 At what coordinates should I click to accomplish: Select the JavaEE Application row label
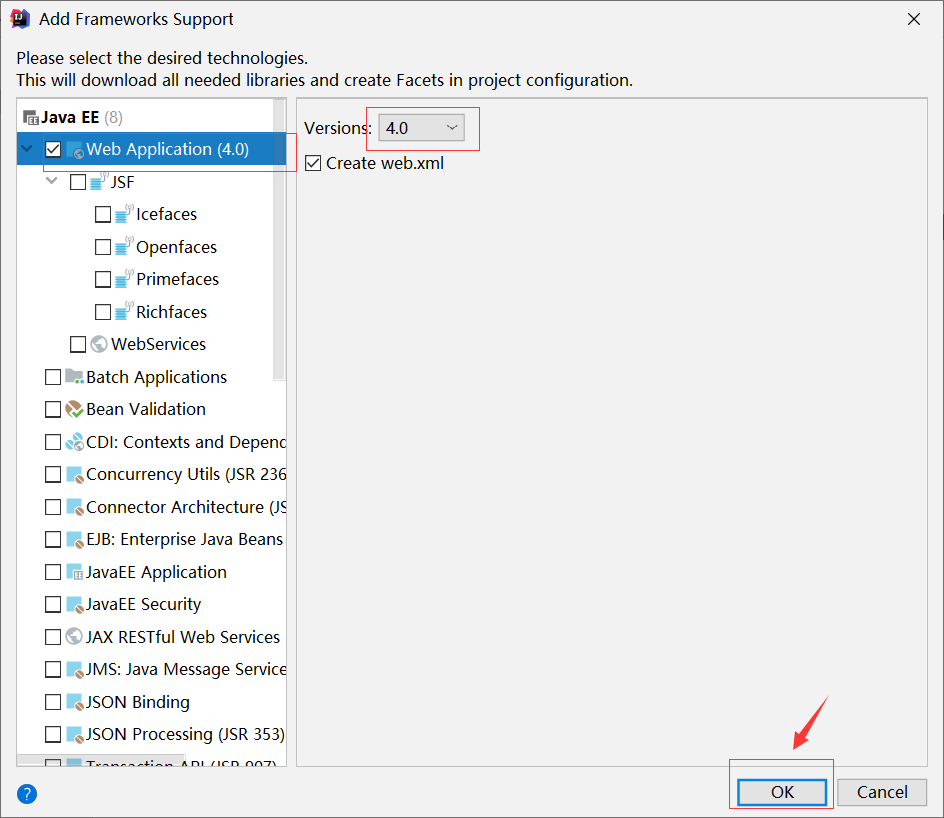click(x=157, y=572)
